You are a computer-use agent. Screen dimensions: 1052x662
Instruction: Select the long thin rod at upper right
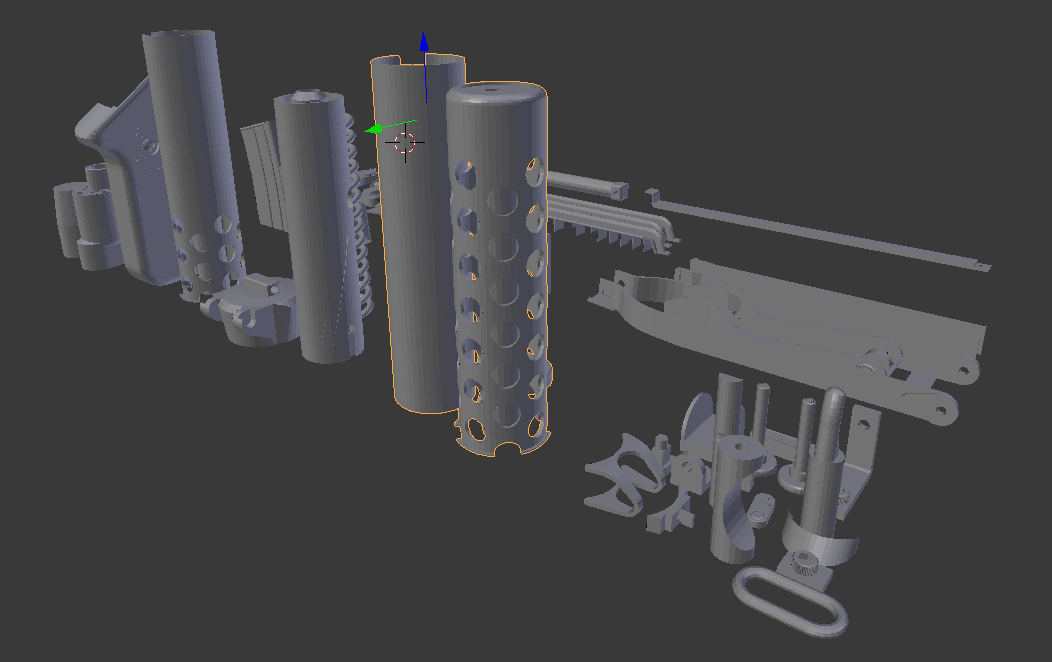click(819, 231)
